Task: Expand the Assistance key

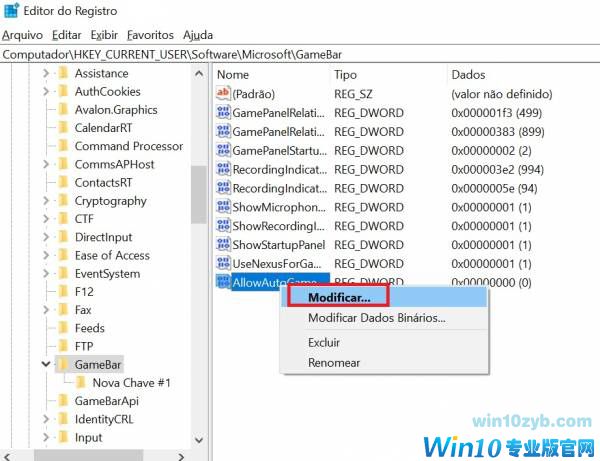Action: point(46,73)
